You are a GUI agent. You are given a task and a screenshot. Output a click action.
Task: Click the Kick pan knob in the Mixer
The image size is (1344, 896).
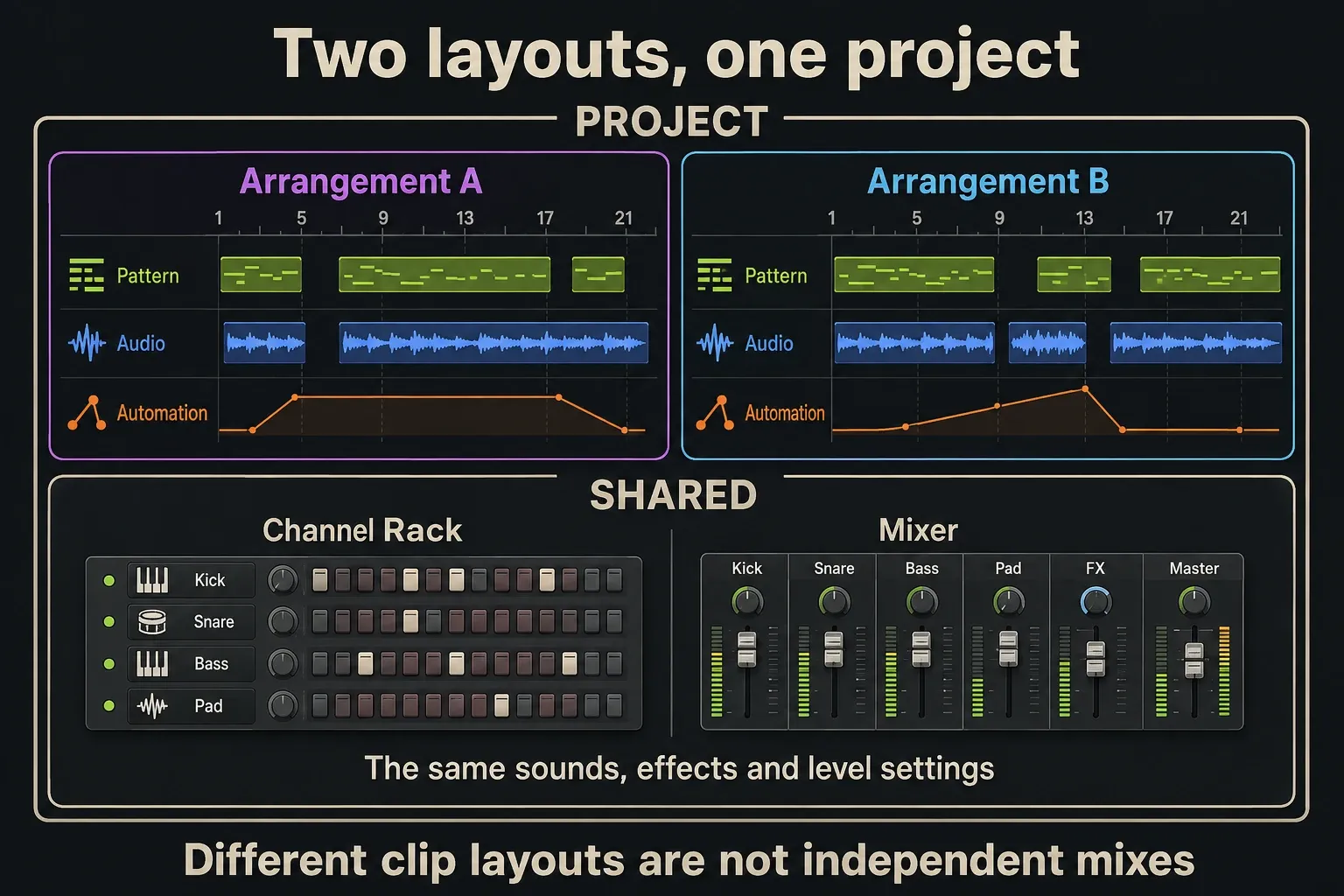[x=746, y=601]
